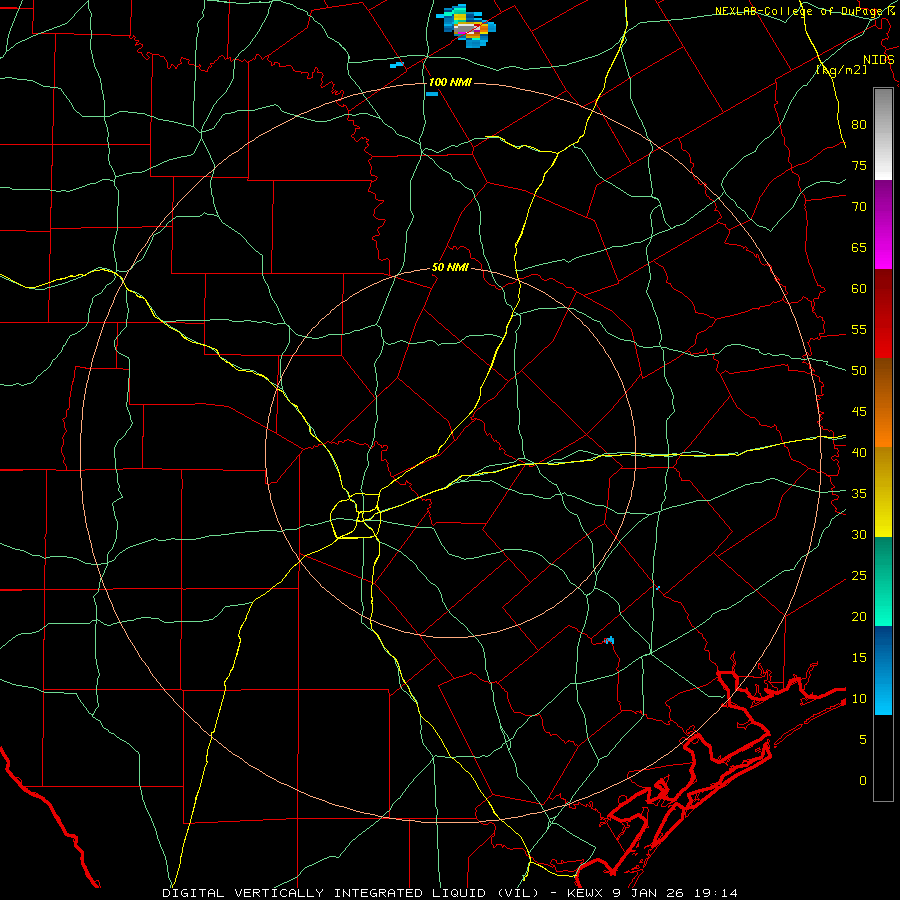
Task: Click the 80 value on the color scale
Action: (x=859, y=125)
